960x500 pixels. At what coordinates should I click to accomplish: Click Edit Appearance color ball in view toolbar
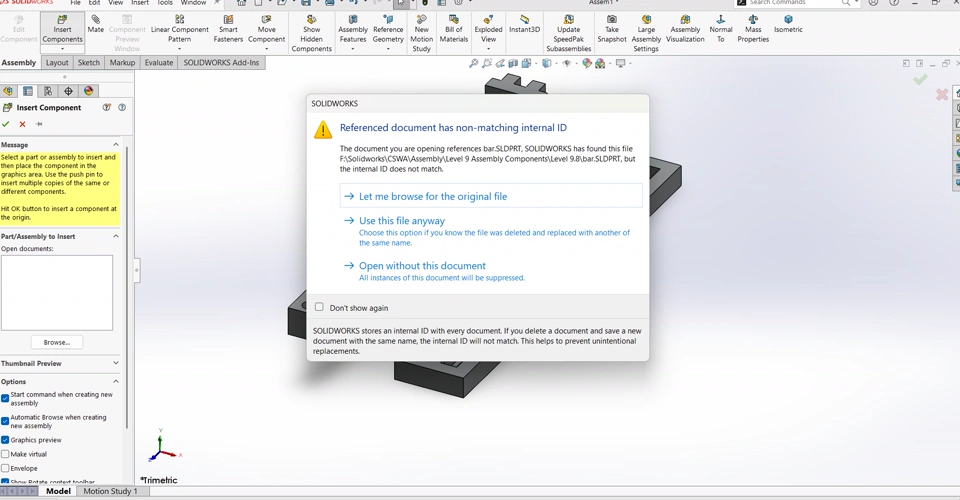click(587, 63)
